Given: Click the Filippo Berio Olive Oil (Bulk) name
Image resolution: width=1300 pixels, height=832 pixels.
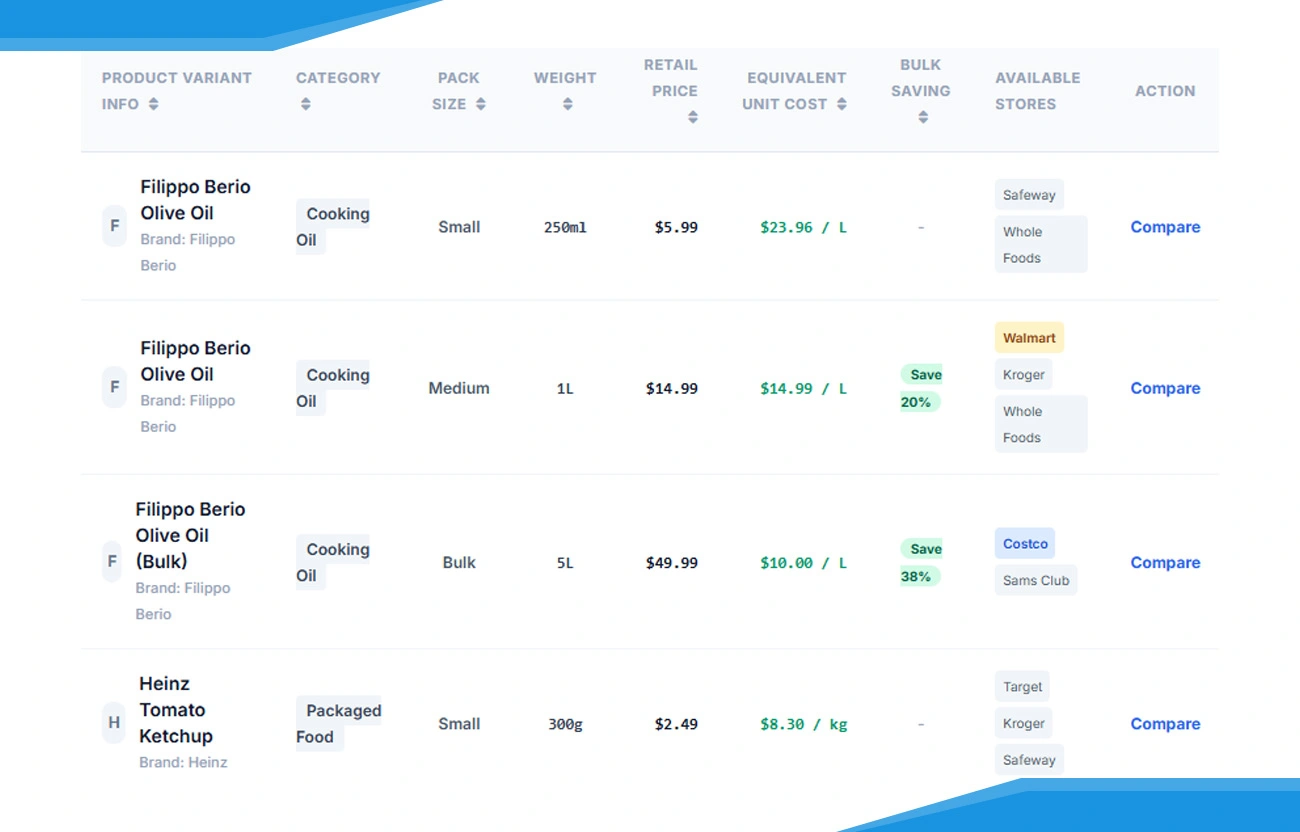Looking at the screenshot, I should pyautogui.click(x=191, y=535).
